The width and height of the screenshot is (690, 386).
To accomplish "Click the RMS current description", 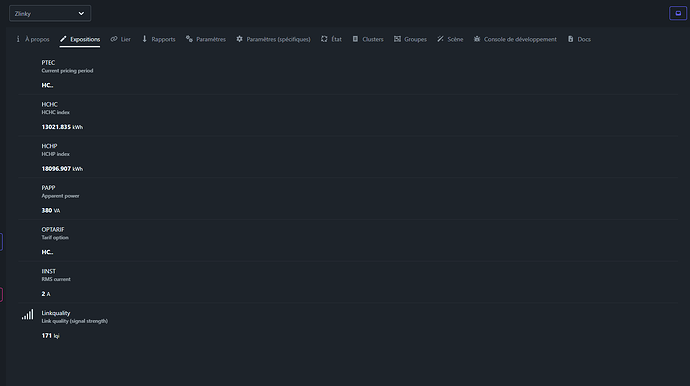I will tap(56, 279).
